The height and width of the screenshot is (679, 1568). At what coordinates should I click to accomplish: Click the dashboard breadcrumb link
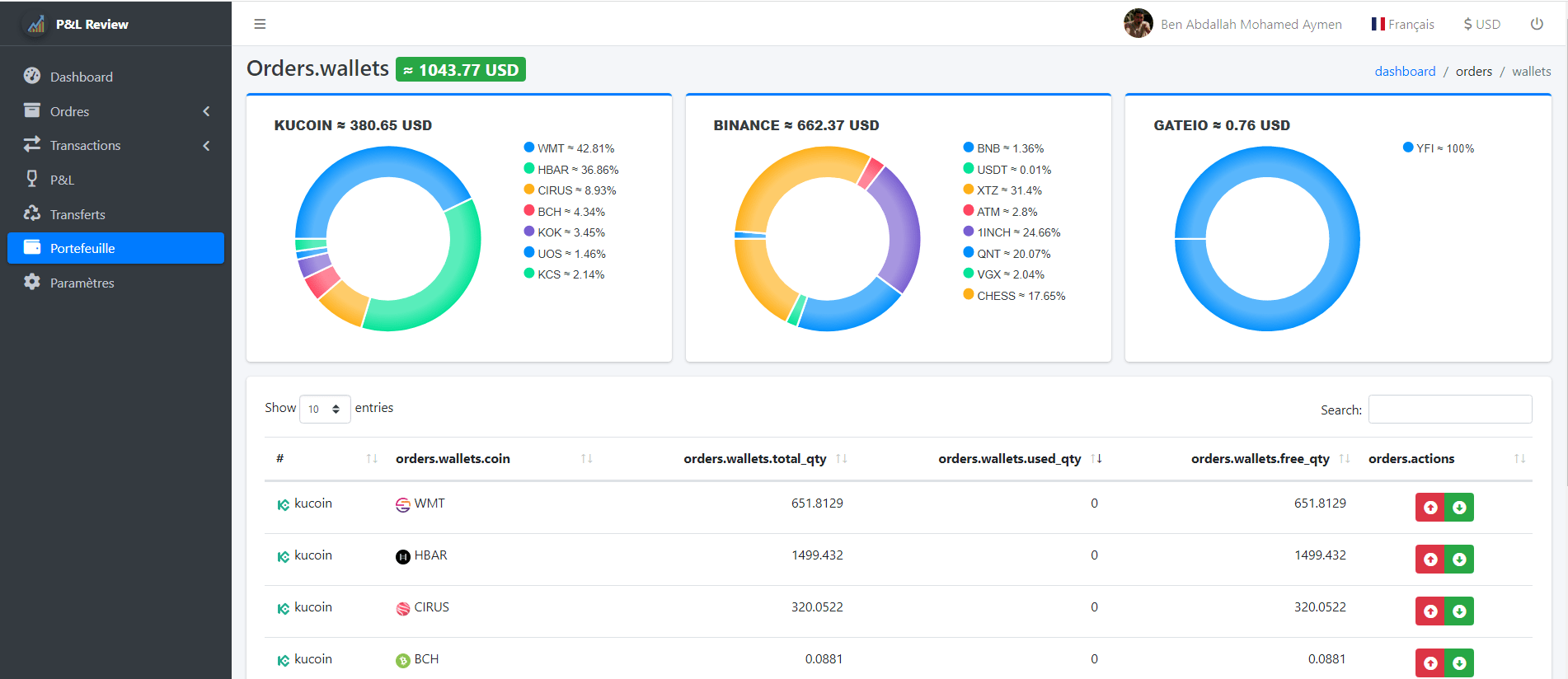pos(1405,72)
